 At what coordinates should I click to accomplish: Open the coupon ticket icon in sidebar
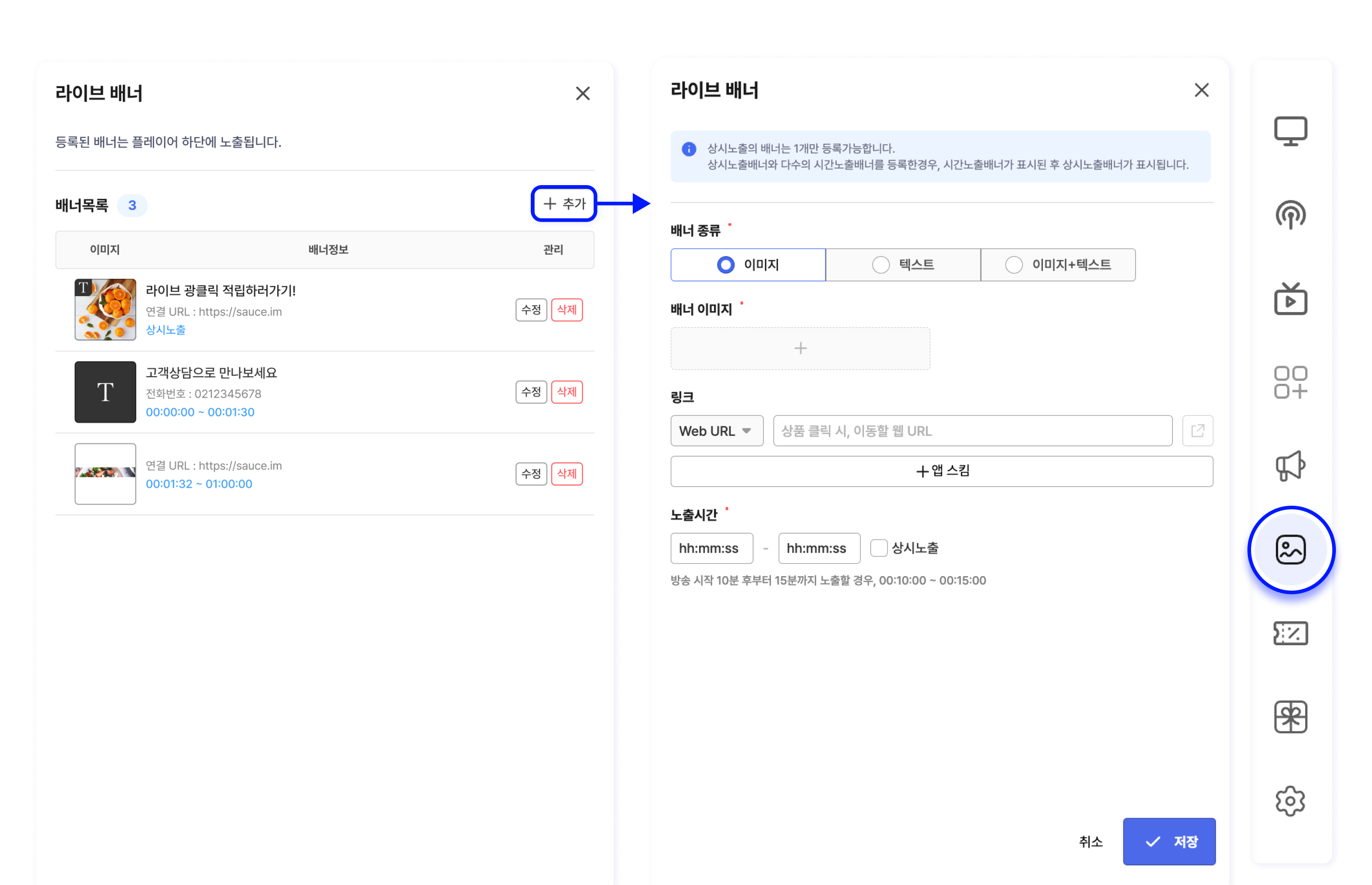[1290, 633]
